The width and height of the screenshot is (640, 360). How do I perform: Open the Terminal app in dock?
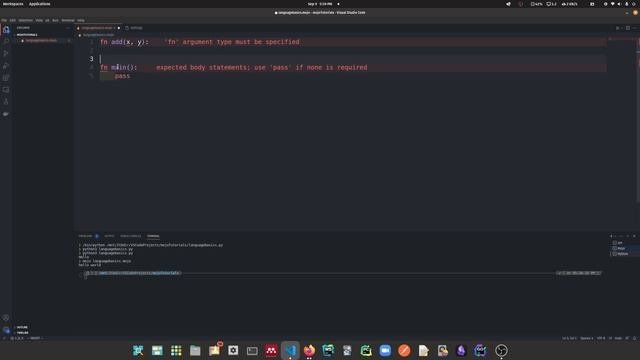coord(252,351)
